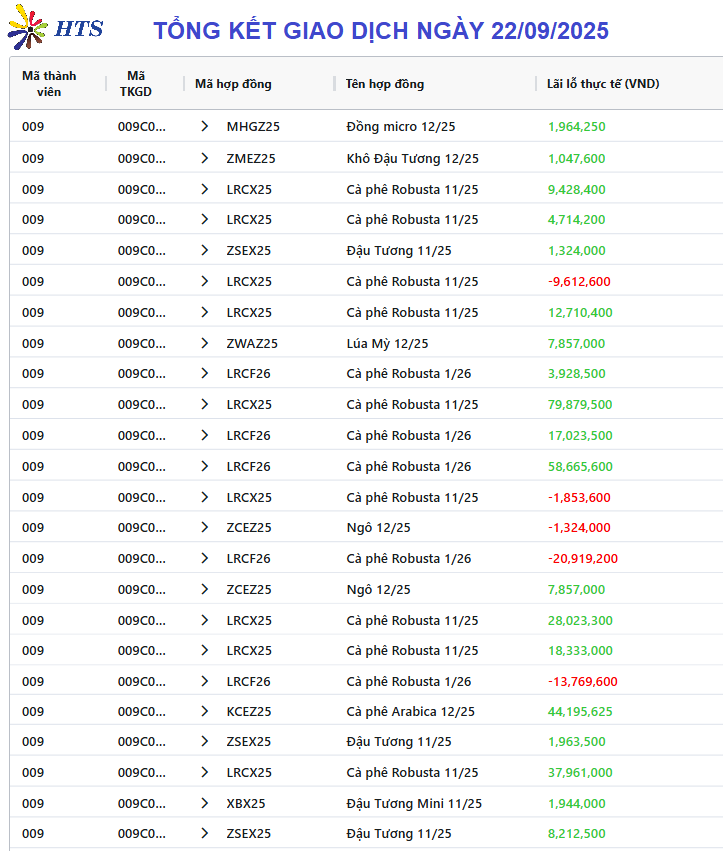Click the Tên hợp đồng column header
723x851 pixels.
pyautogui.click(x=385, y=84)
